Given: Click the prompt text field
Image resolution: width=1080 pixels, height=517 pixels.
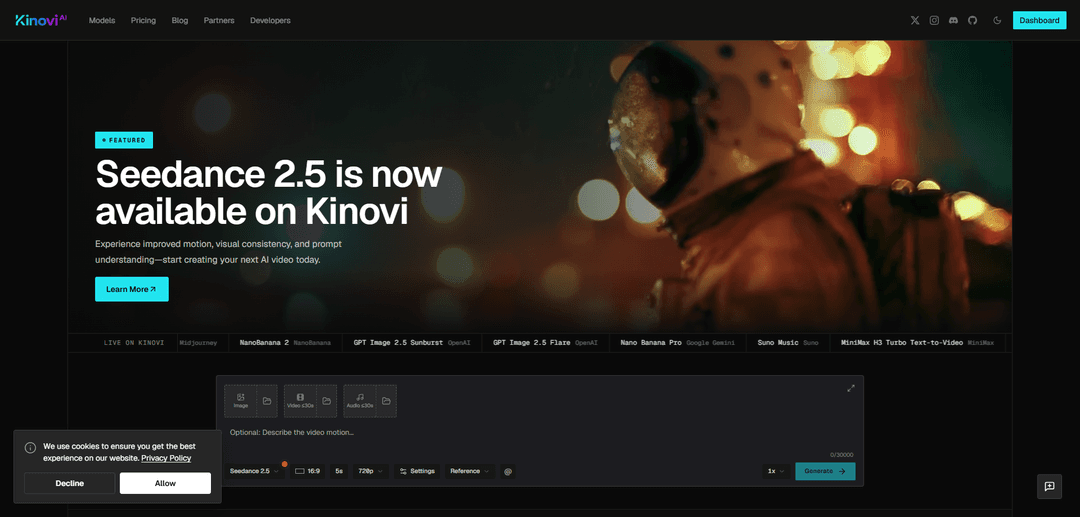Looking at the screenshot, I should point(539,432).
